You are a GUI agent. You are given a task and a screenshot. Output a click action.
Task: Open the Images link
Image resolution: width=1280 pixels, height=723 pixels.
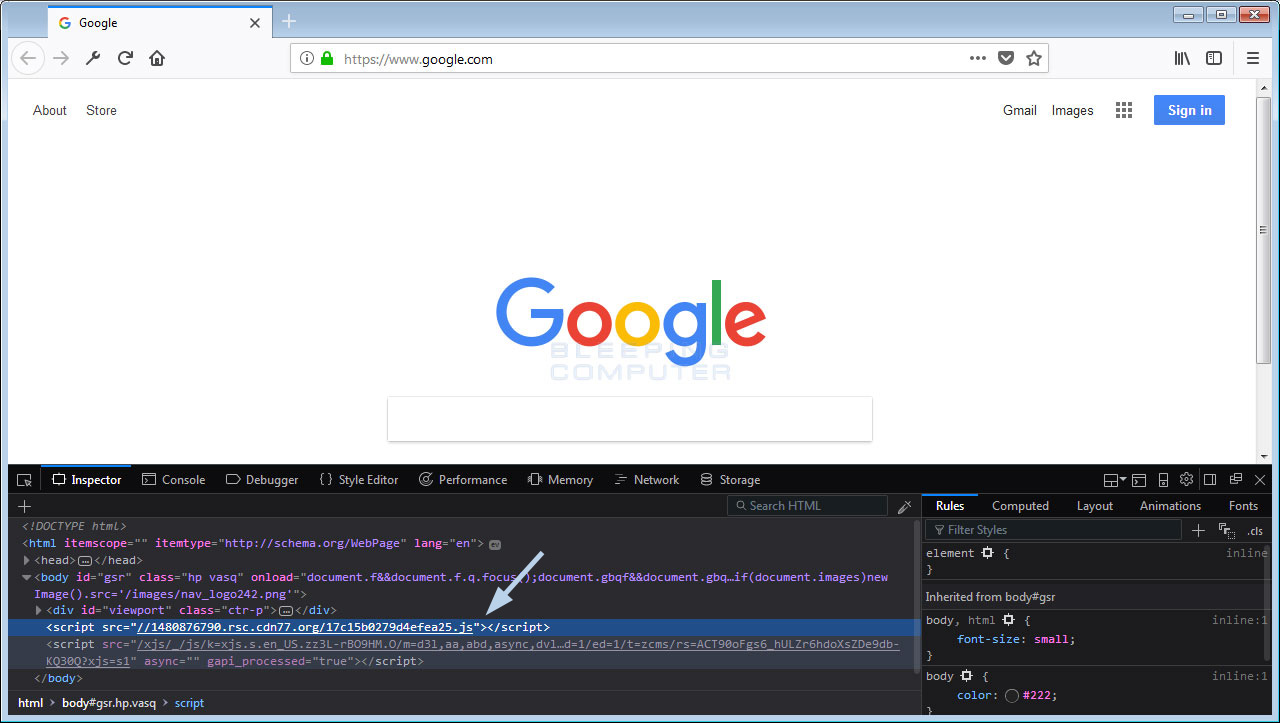pyautogui.click(x=1072, y=110)
